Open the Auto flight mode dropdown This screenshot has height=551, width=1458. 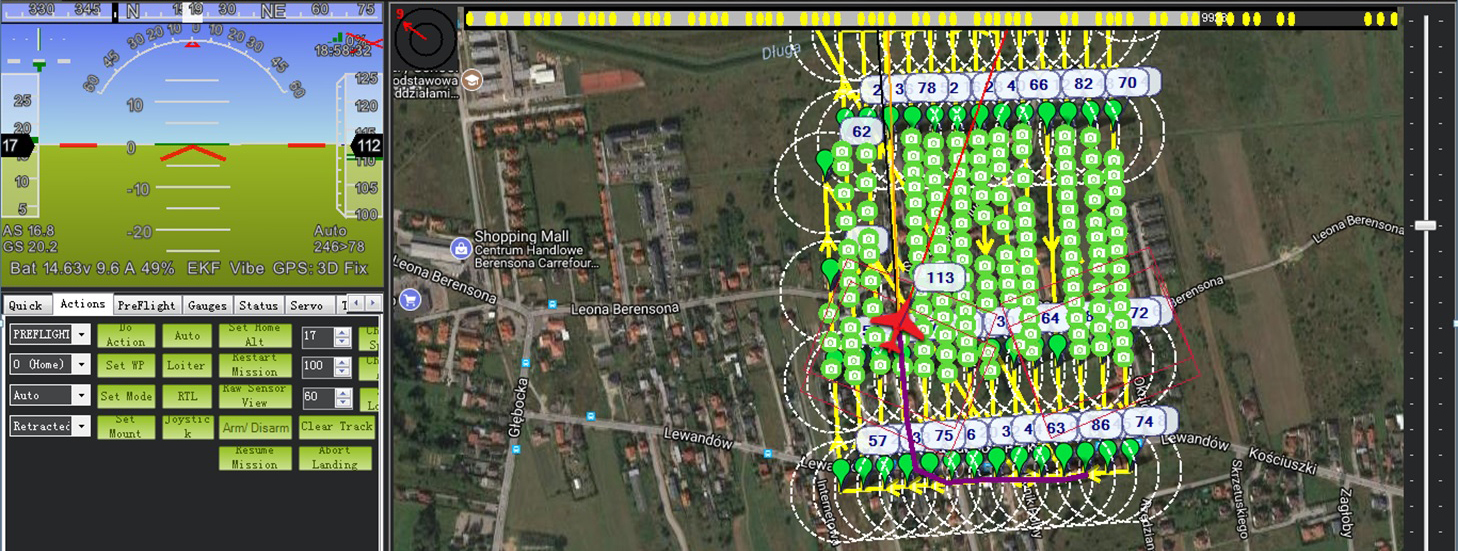pyautogui.click(x=81, y=395)
